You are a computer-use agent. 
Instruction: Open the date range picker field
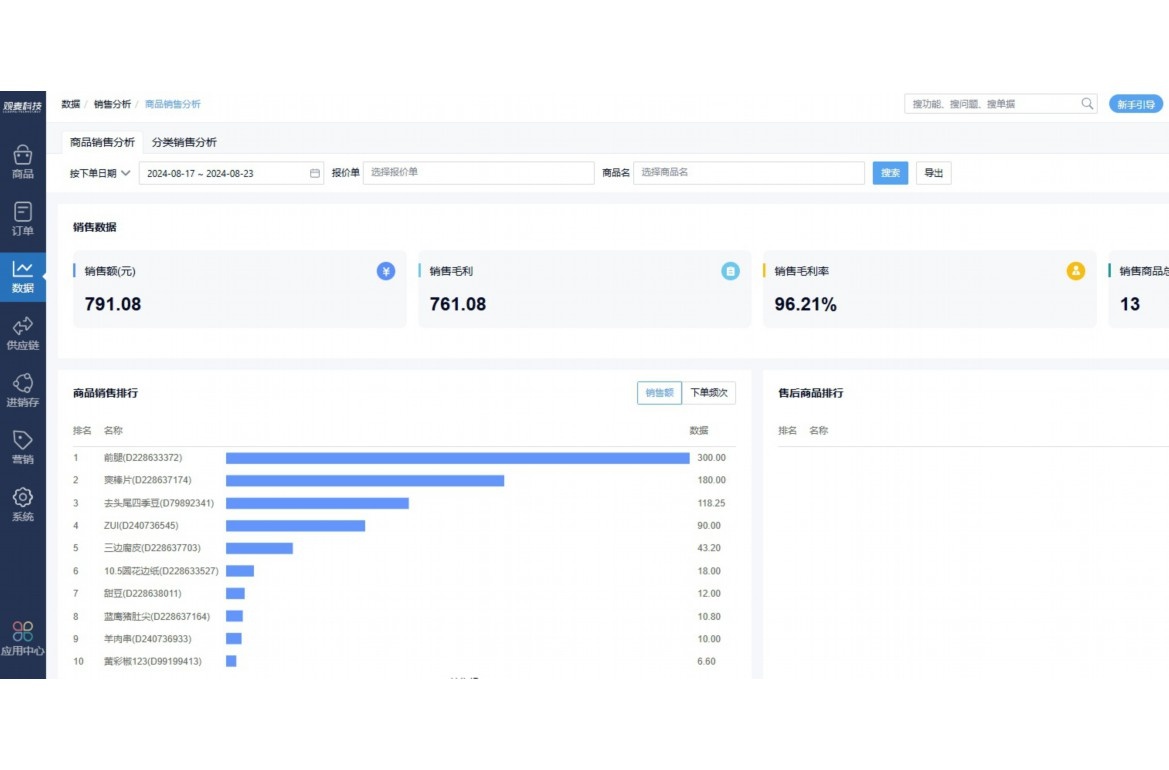pos(231,173)
